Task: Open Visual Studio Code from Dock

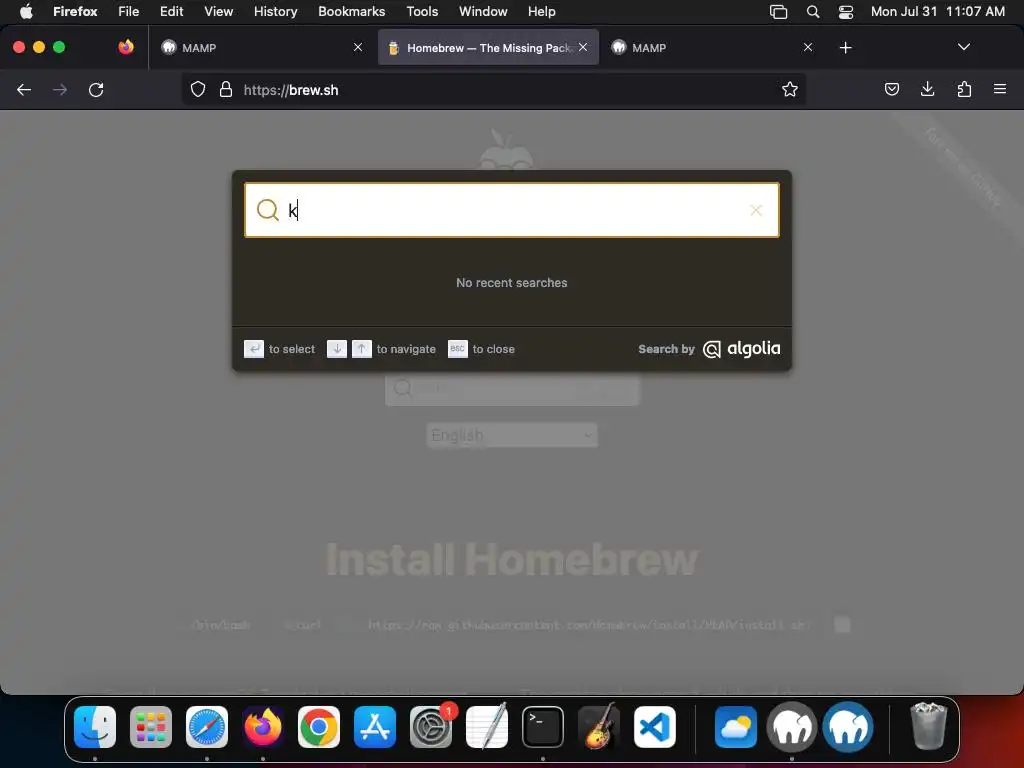Action: pyautogui.click(x=655, y=727)
